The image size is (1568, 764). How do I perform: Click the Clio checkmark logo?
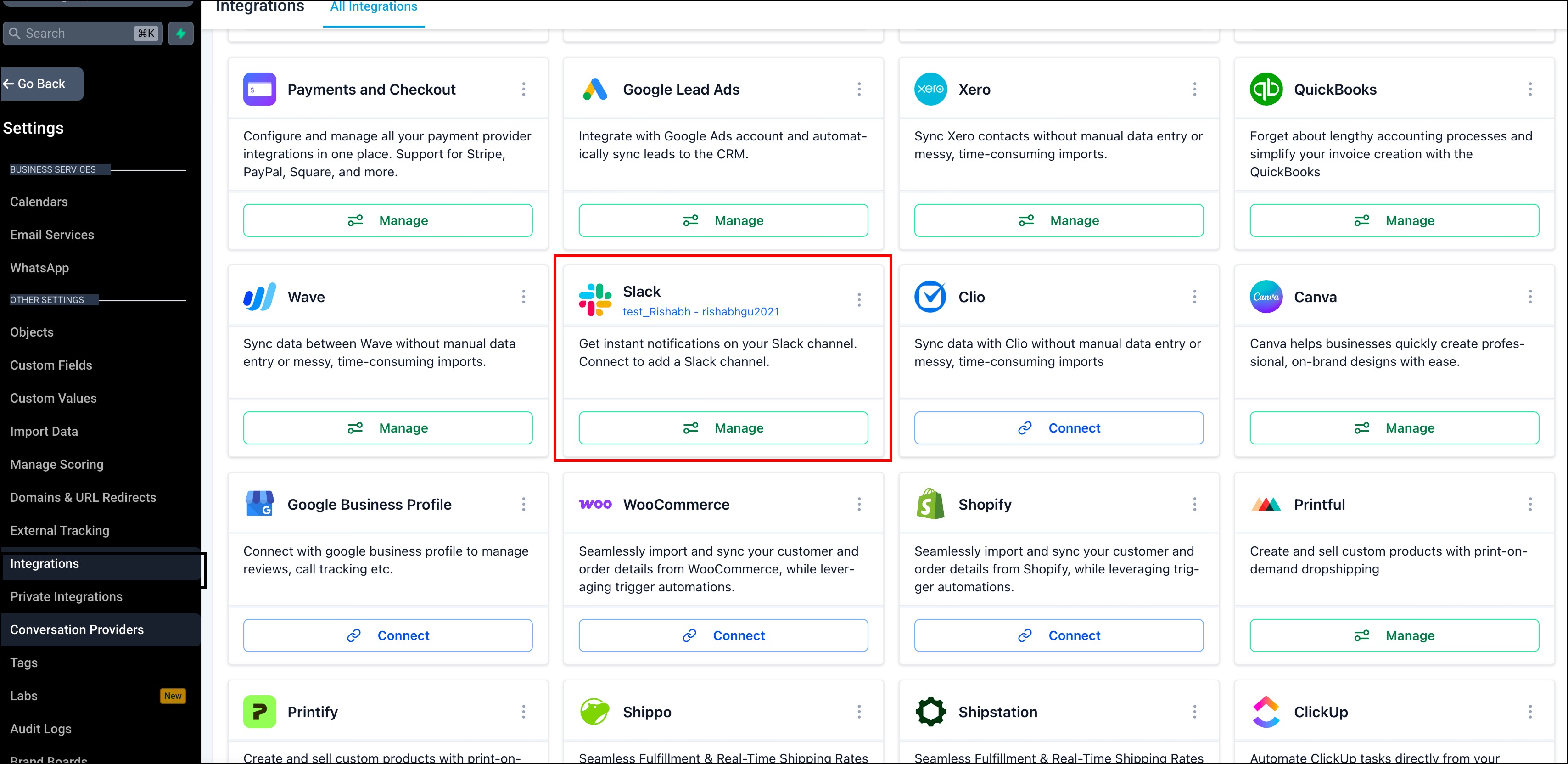click(x=931, y=297)
